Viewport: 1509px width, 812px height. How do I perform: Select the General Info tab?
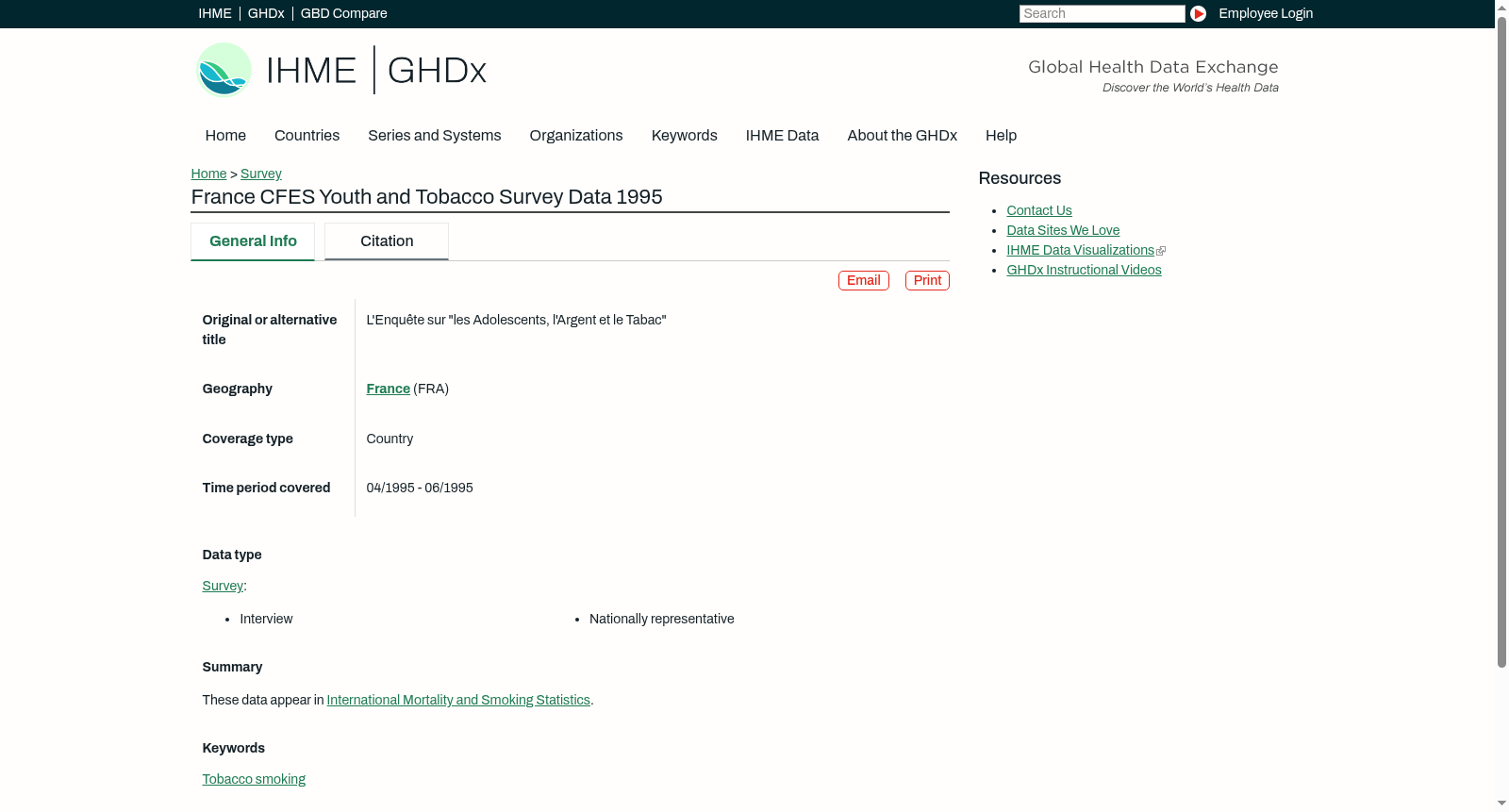pos(253,241)
